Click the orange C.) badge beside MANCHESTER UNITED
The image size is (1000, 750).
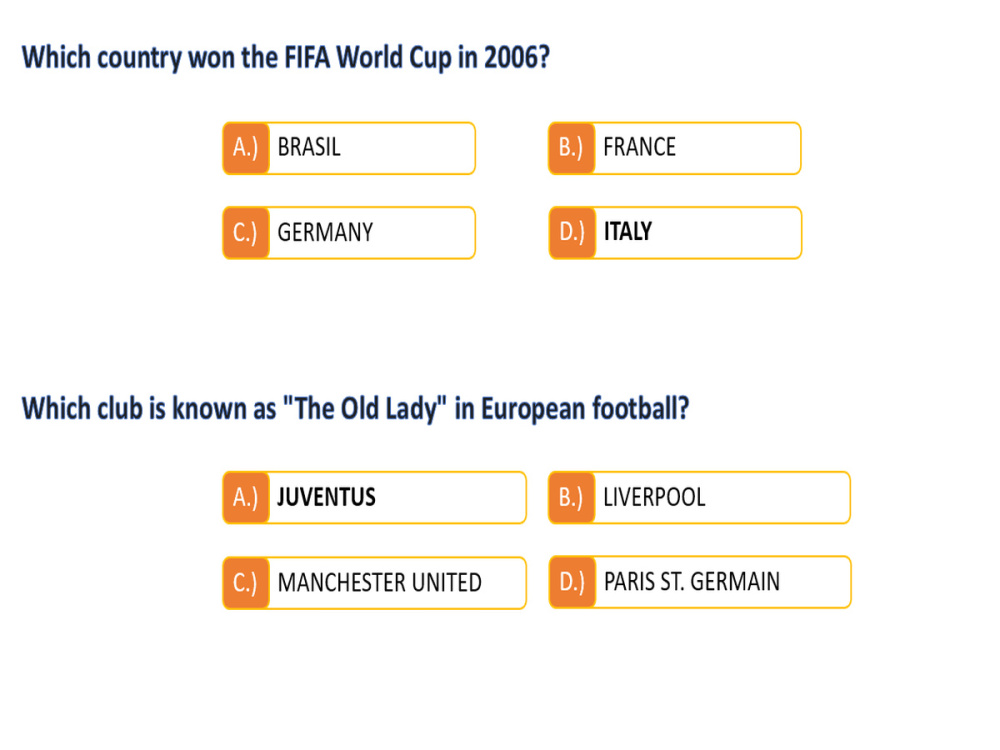click(x=246, y=582)
